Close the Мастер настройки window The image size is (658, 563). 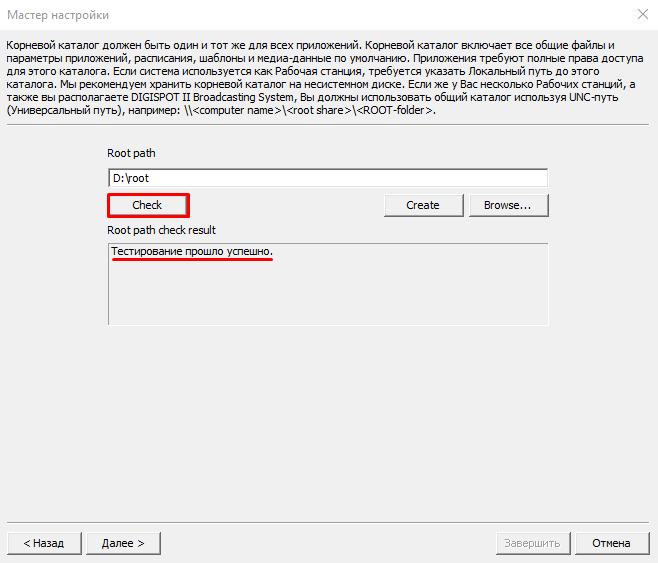(640, 15)
